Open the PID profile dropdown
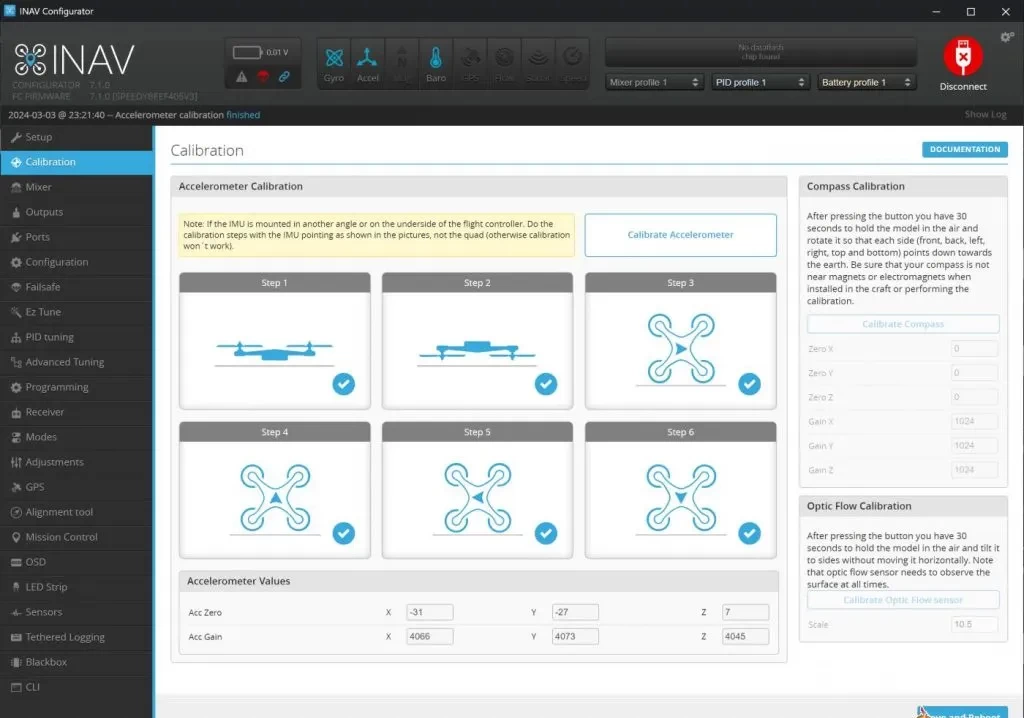Screen dimensions: 1024x718 [x=760, y=82]
